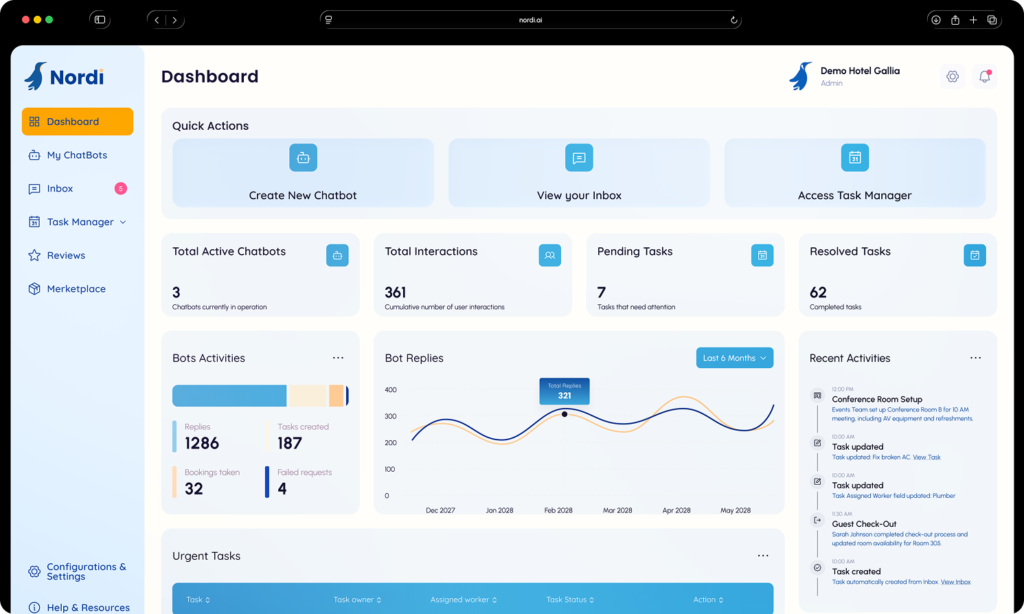This screenshot has height=614, width=1024.
Task: Click the View Task link
Action: click(927, 457)
